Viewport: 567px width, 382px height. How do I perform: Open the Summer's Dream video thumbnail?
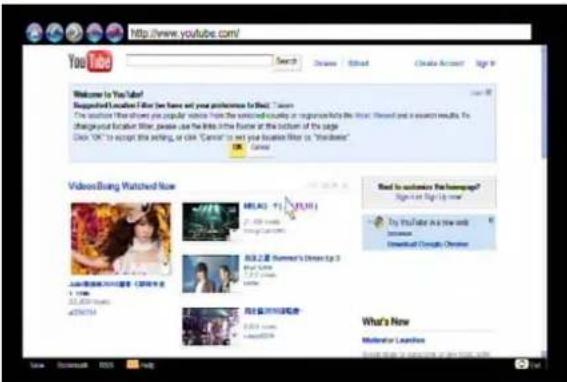210,274
